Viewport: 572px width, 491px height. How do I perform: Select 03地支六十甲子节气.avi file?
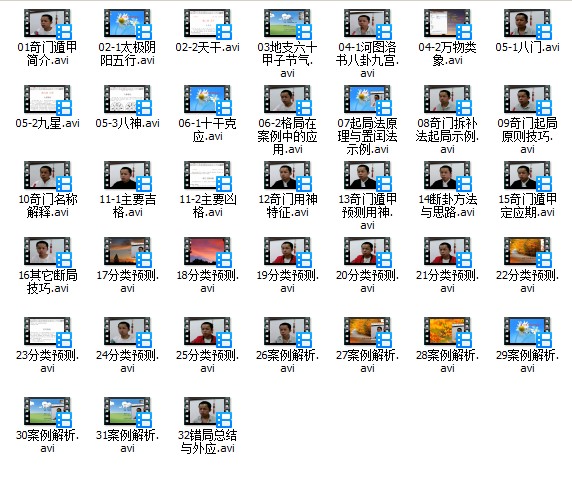click(x=287, y=24)
